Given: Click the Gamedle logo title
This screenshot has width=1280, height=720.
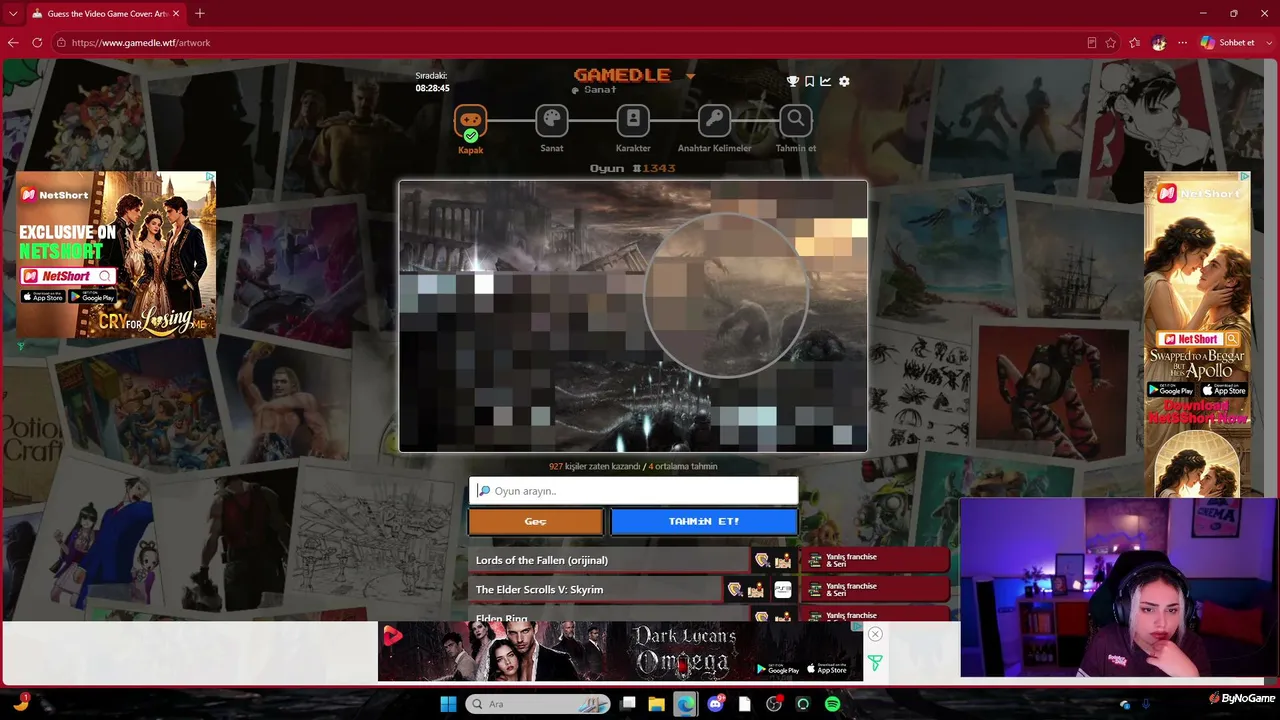Looking at the screenshot, I should (622, 75).
